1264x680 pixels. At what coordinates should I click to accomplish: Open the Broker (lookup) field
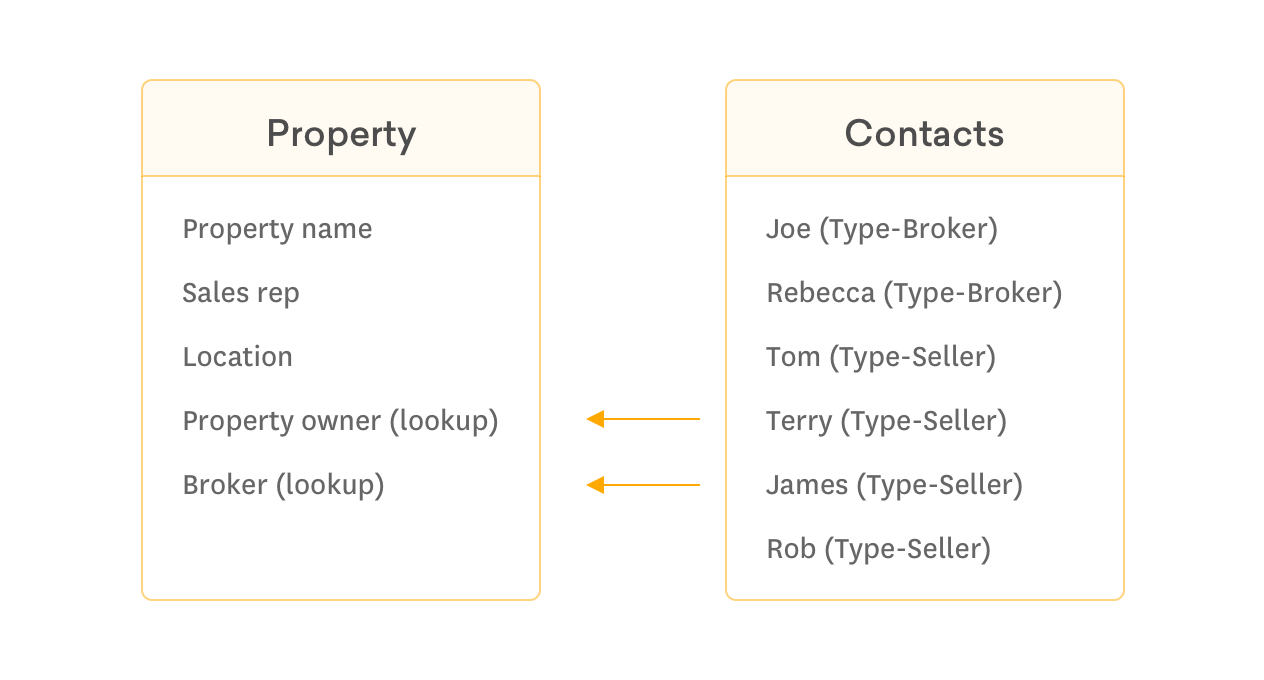coord(283,485)
